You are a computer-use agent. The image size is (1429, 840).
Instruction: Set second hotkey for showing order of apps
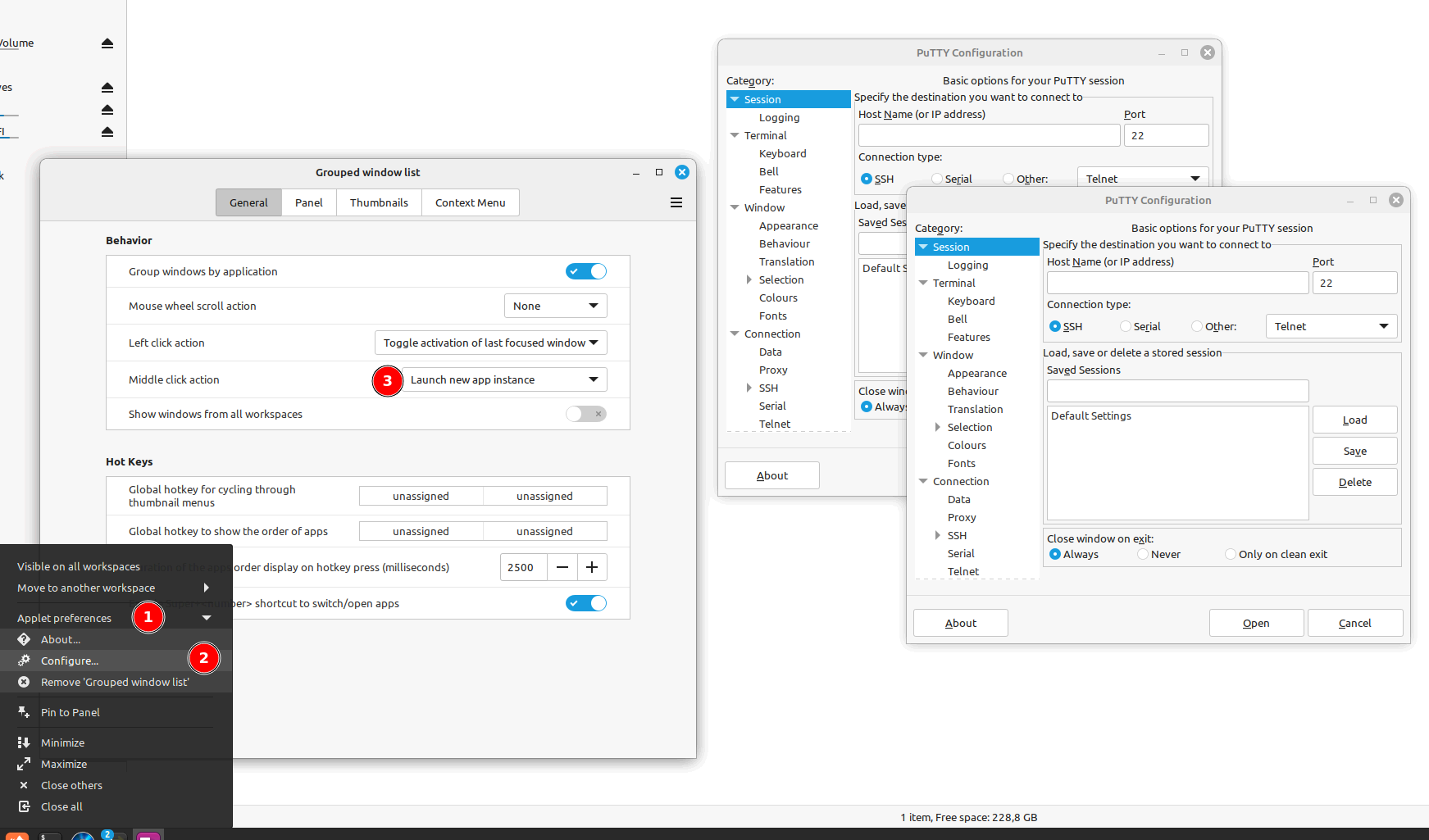tap(545, 531)
